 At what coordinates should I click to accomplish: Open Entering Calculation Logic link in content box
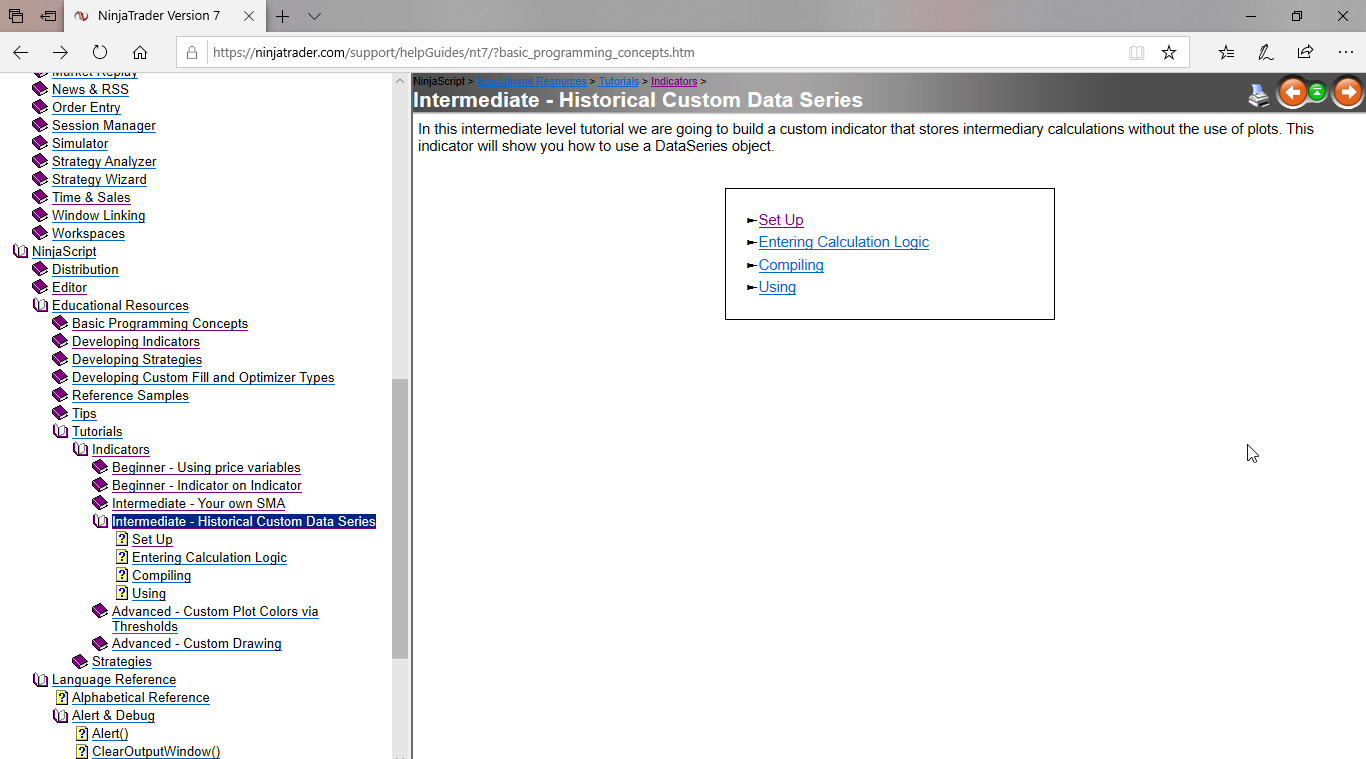click(844, 242)
